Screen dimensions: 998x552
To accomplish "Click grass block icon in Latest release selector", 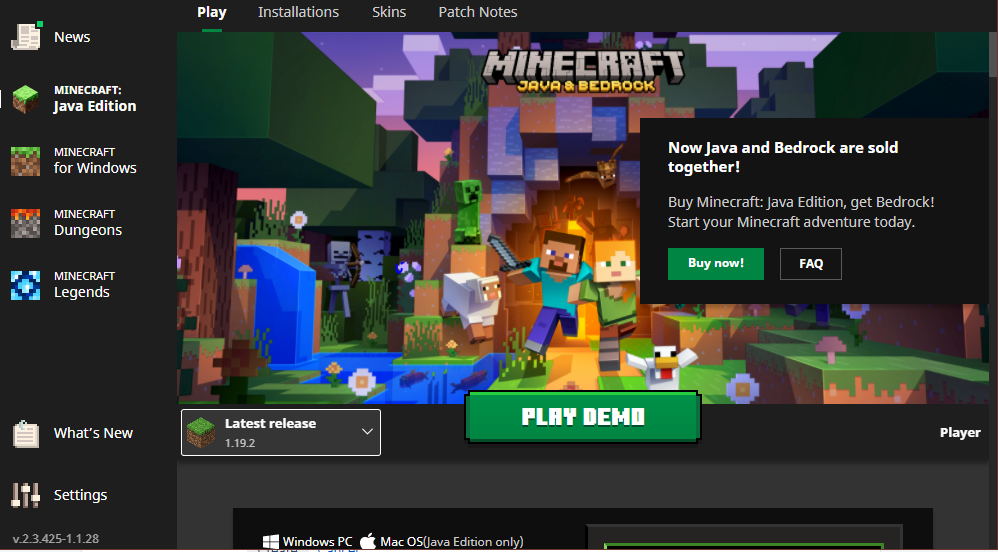I will tap(201, 432).
